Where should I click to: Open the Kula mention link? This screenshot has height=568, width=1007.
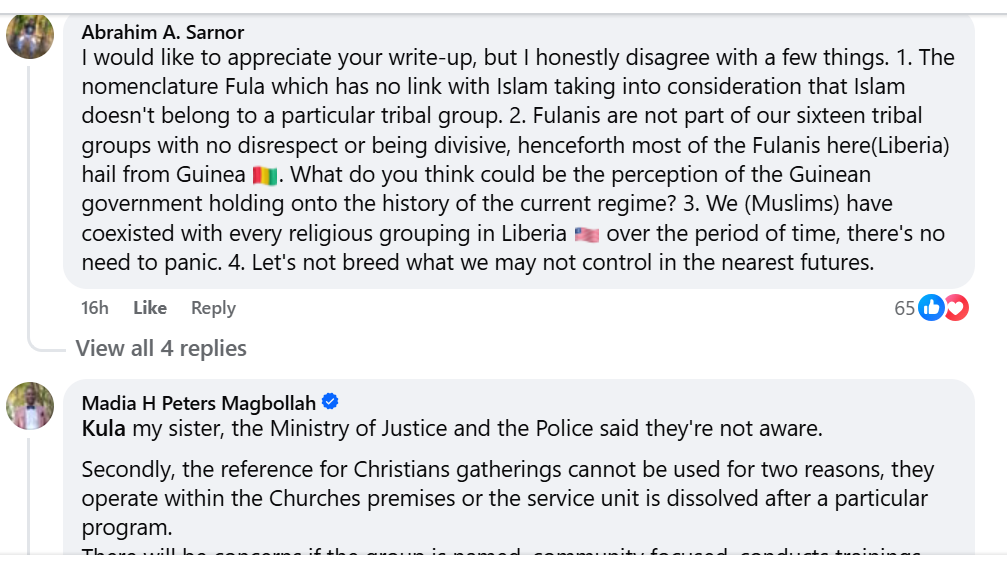click(x=103, y=430)
